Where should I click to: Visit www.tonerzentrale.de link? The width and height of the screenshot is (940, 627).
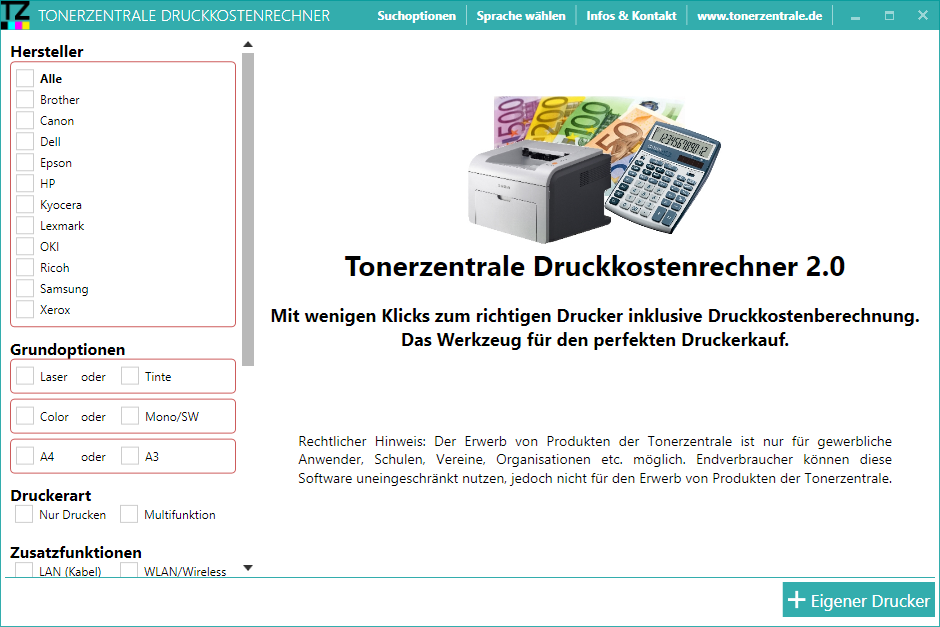(x=760, y=15)
